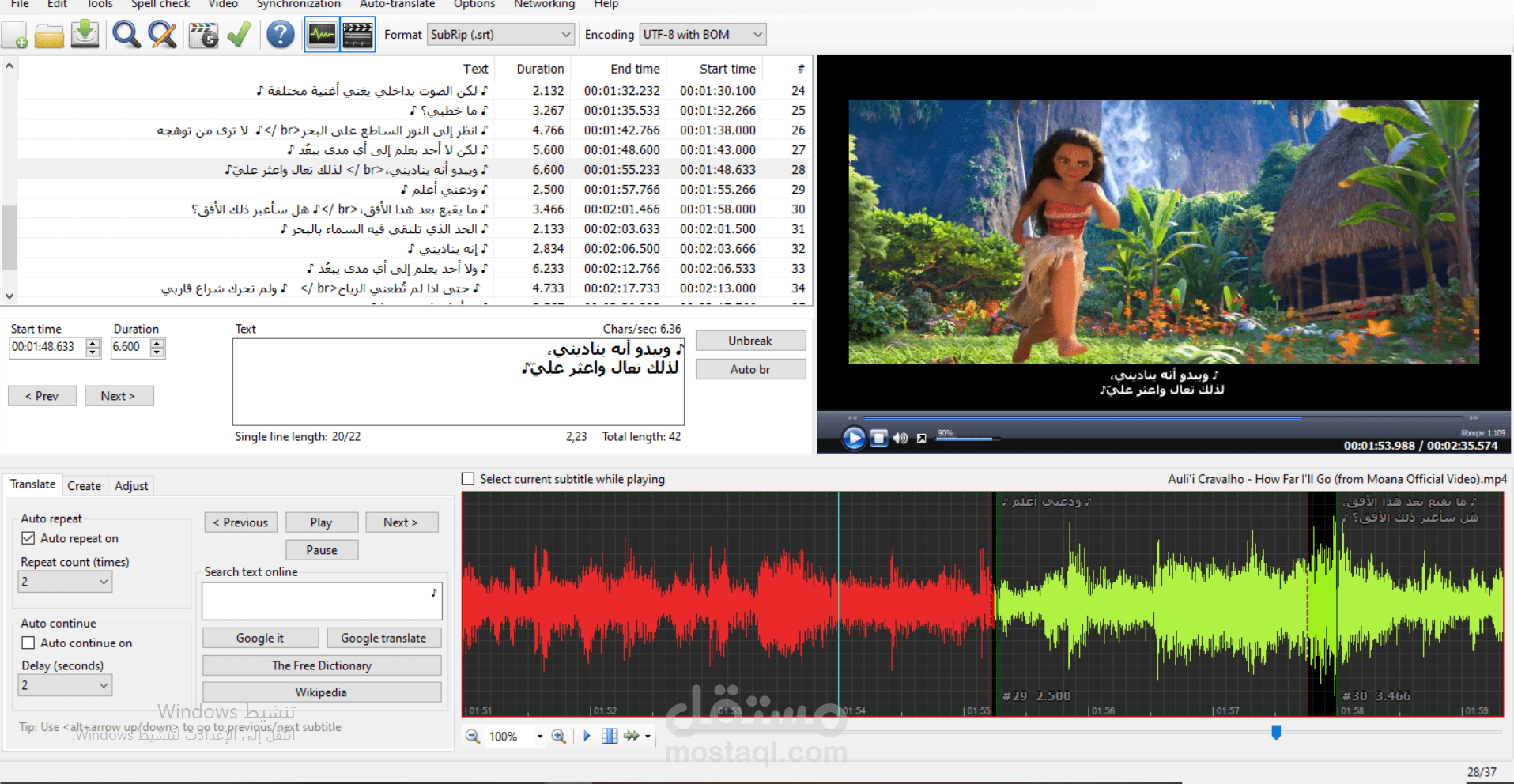Click the waveform center/grid columns icon
1514x784 pixels.
click(610, 737)
